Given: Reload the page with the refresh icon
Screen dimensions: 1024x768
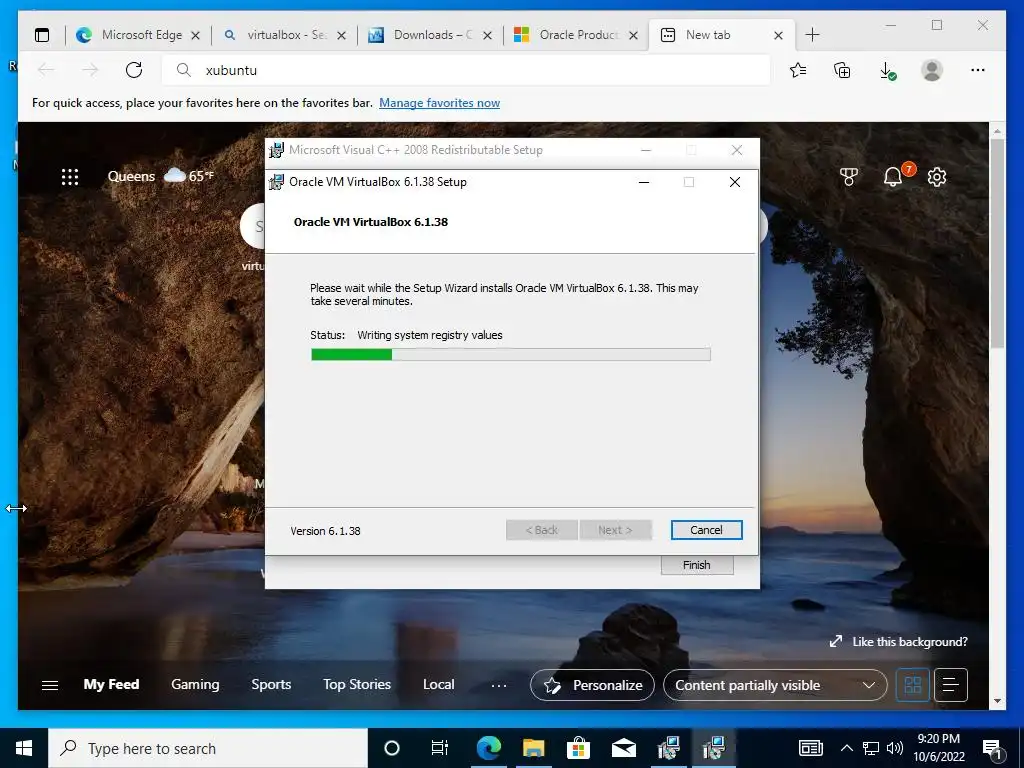Looking at the screenshot, I should pos(134,70).
